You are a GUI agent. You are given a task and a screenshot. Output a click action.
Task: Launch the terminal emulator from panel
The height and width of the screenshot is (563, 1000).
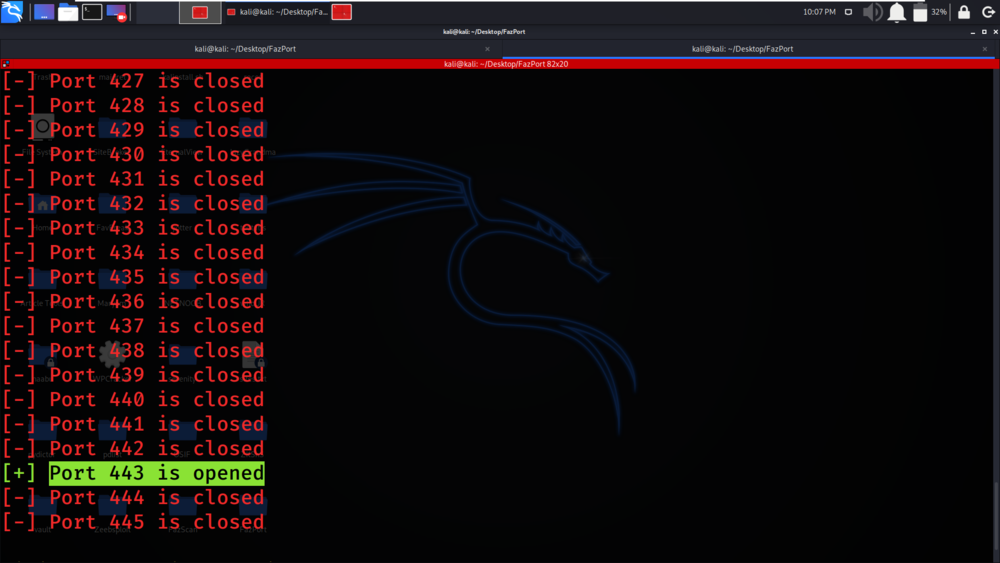coord(92,12)
